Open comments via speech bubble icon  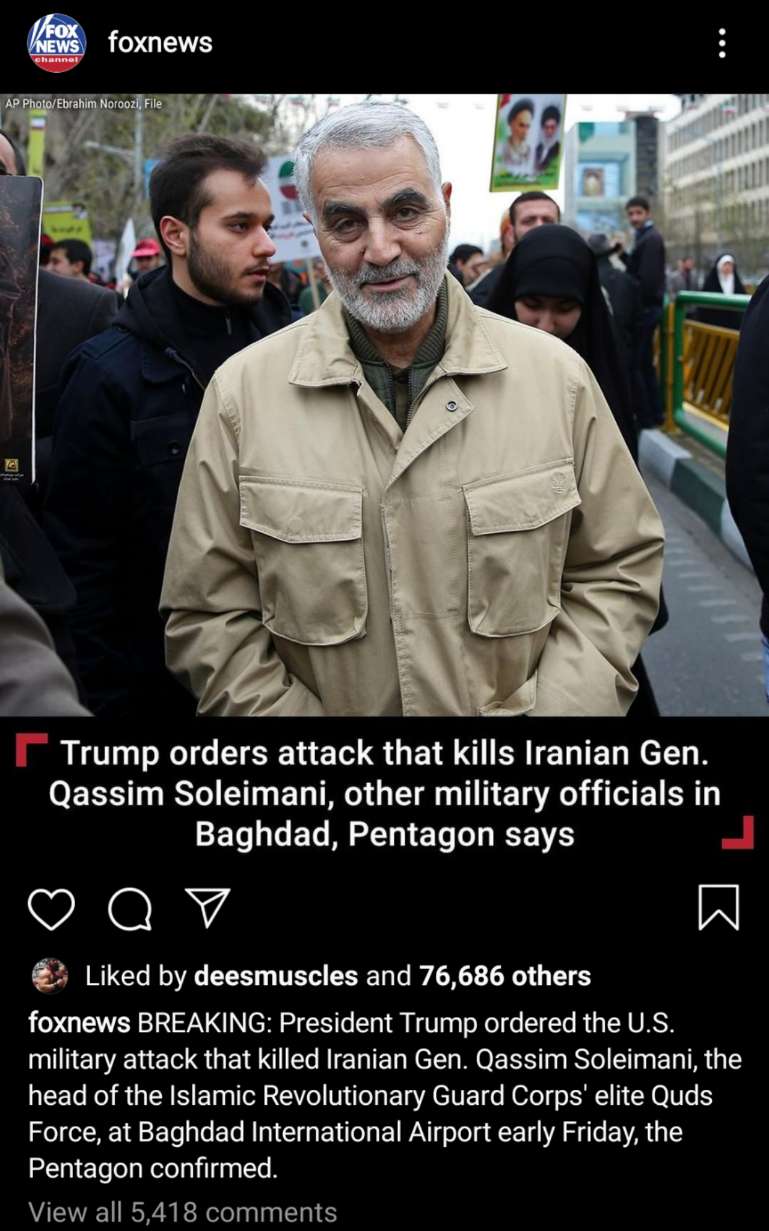130,908
